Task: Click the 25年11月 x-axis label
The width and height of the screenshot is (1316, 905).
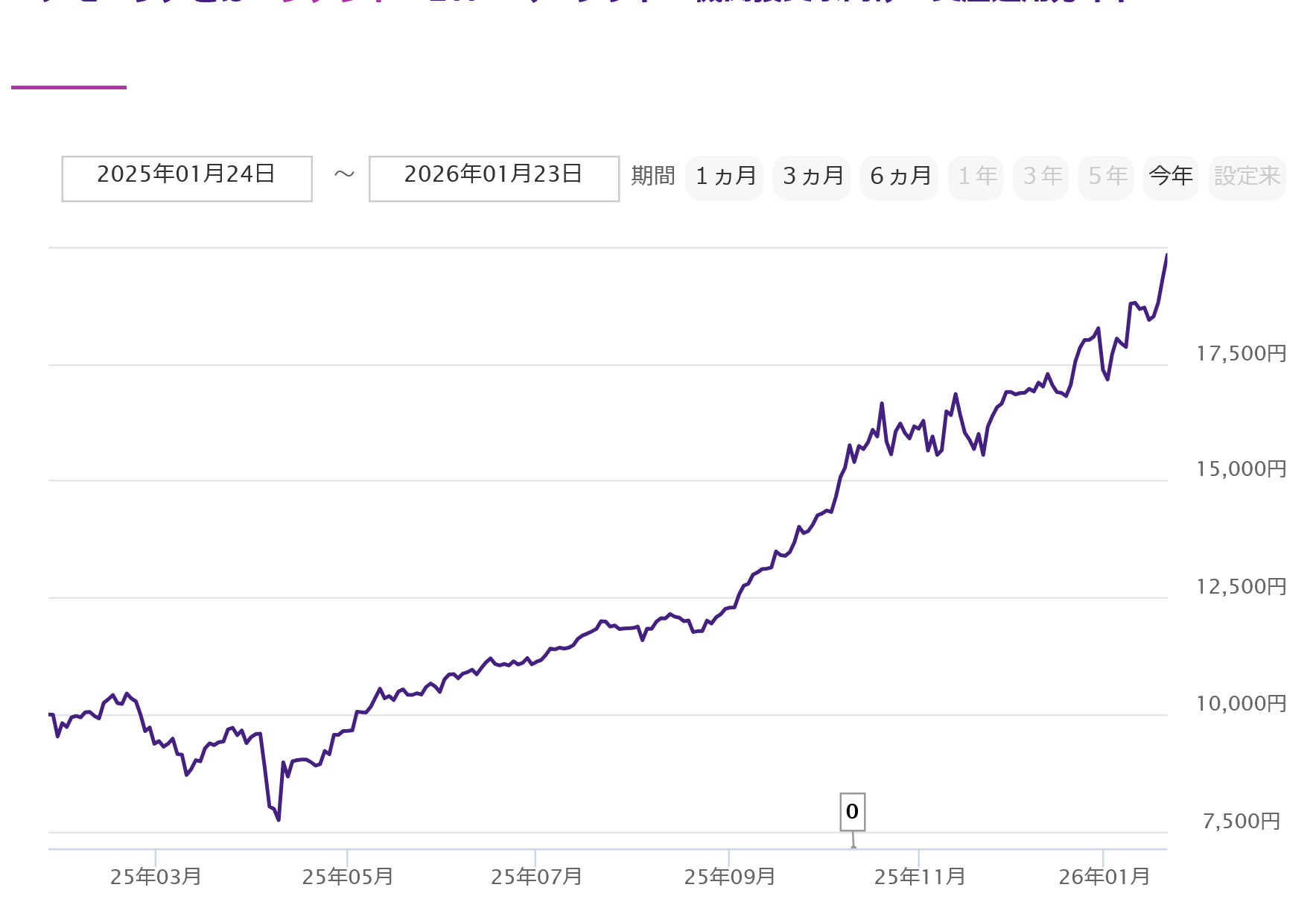Action: (x=920, y=877)
